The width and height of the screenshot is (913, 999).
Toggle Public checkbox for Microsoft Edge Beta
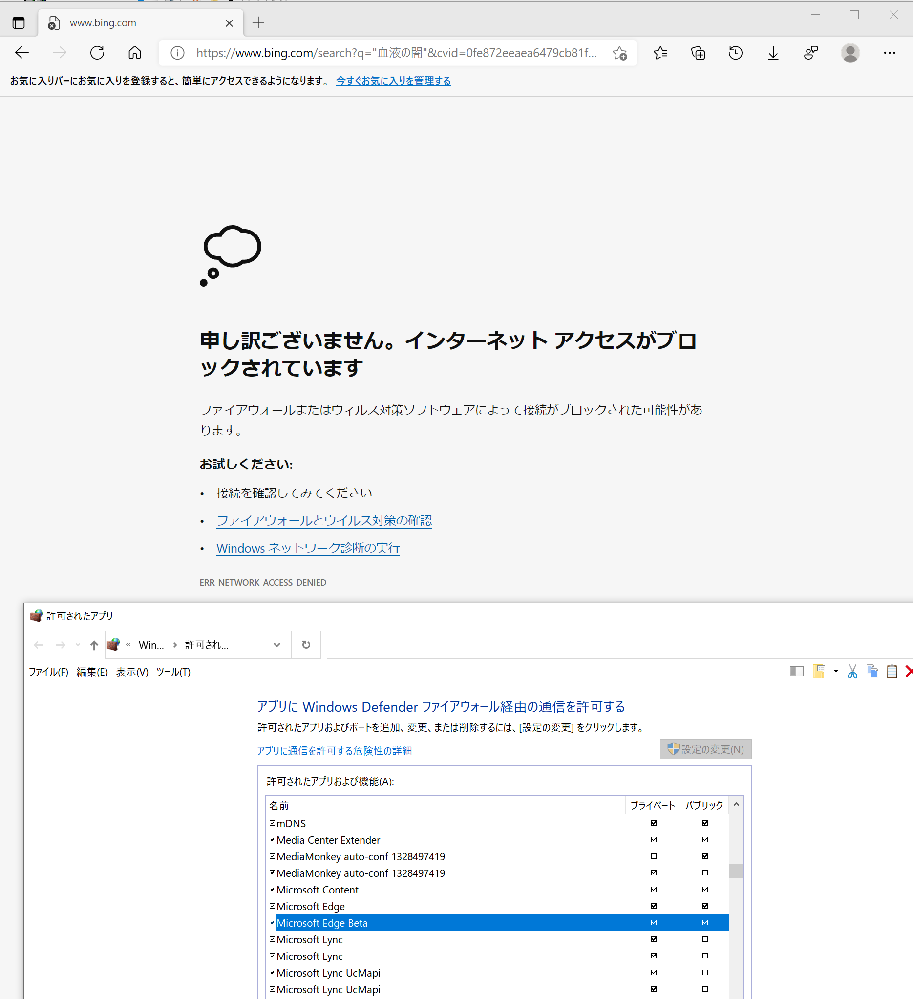(705, 923)
